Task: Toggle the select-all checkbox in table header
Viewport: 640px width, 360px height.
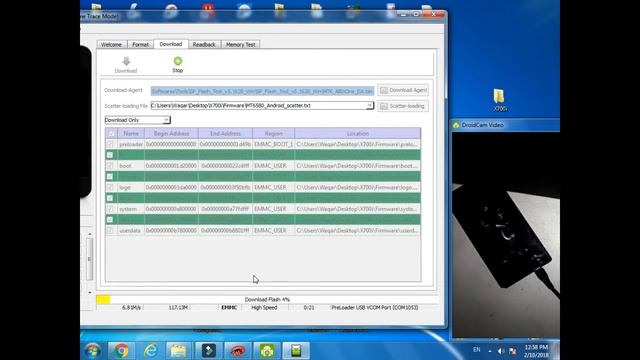Action: (111, 133)
